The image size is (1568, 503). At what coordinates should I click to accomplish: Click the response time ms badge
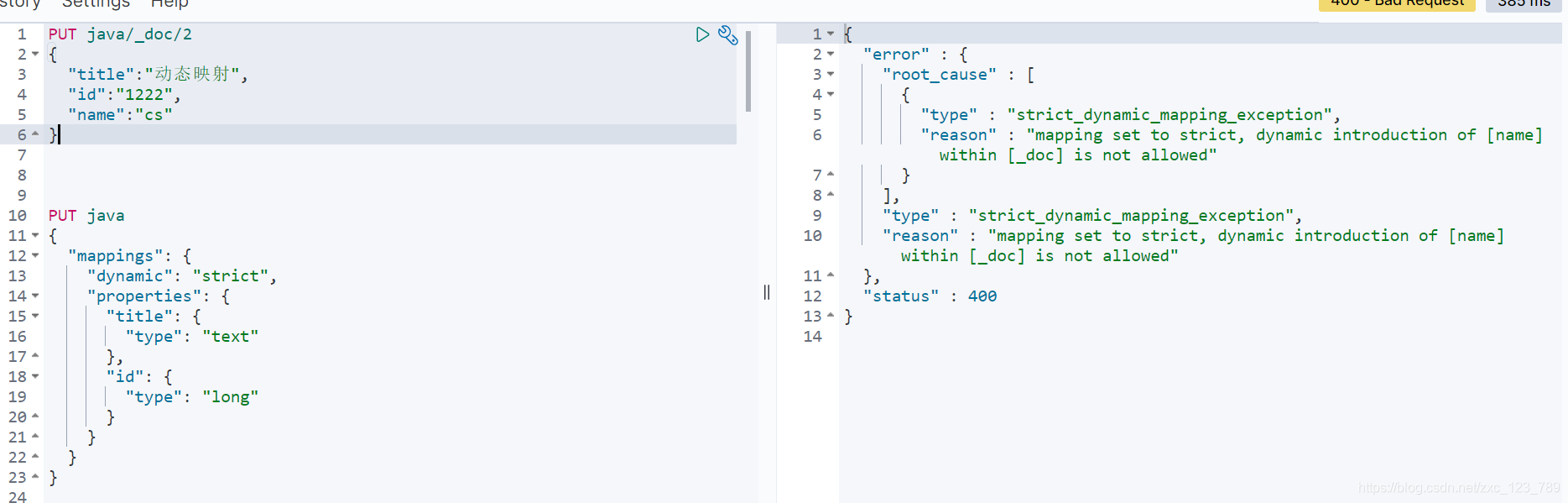1524,4
